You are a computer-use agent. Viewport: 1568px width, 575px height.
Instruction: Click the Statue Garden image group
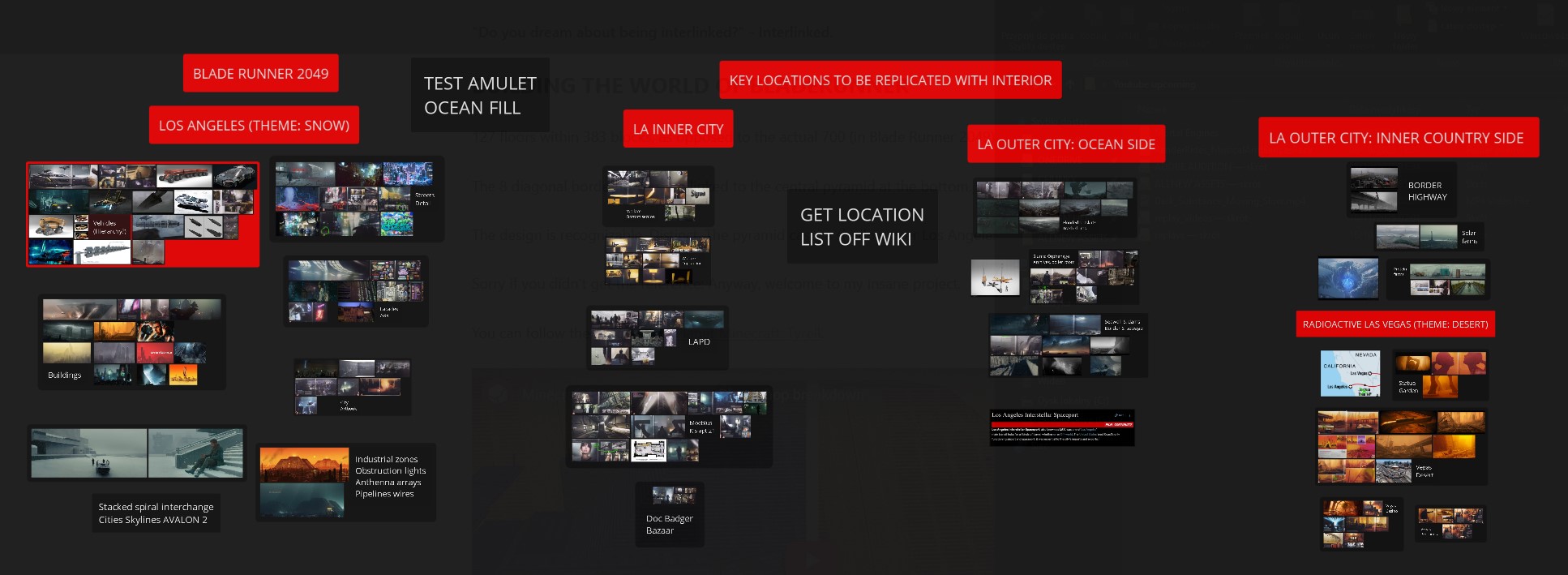pyautogui.click(x=1440, y=375)
